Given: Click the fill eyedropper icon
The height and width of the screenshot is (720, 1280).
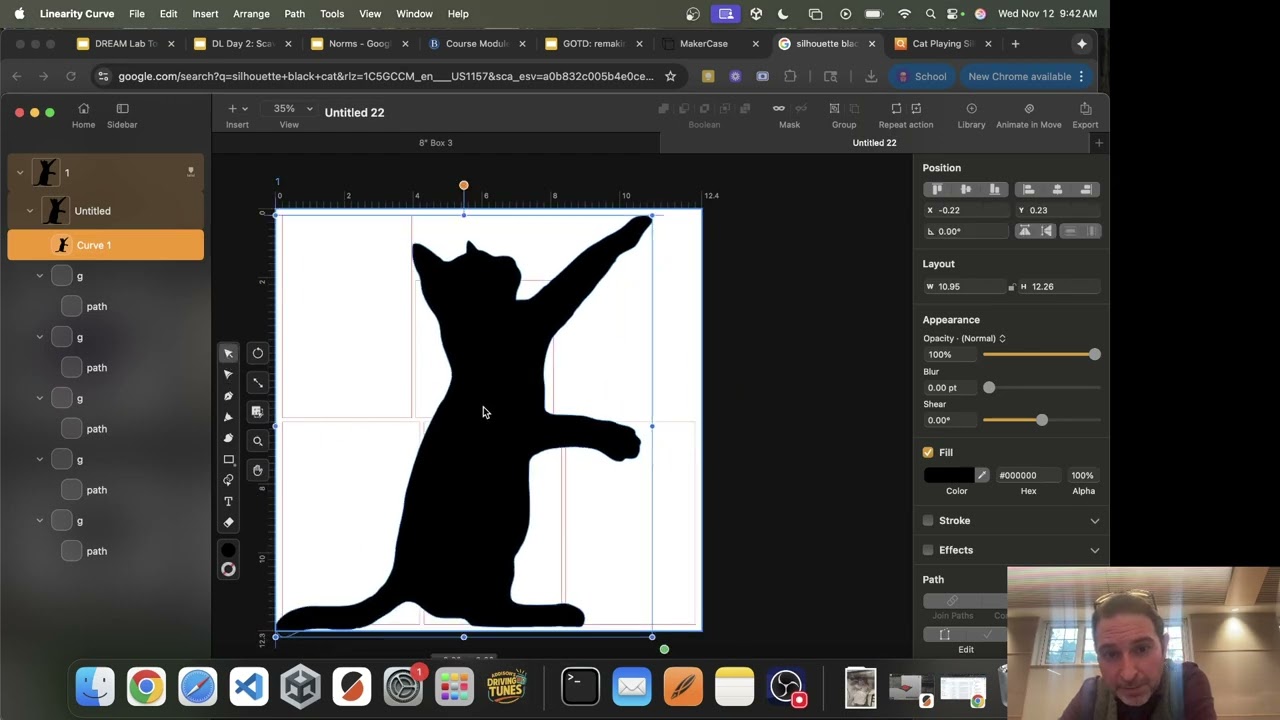Looking at the screenshot, I should (x=982, y=475).
